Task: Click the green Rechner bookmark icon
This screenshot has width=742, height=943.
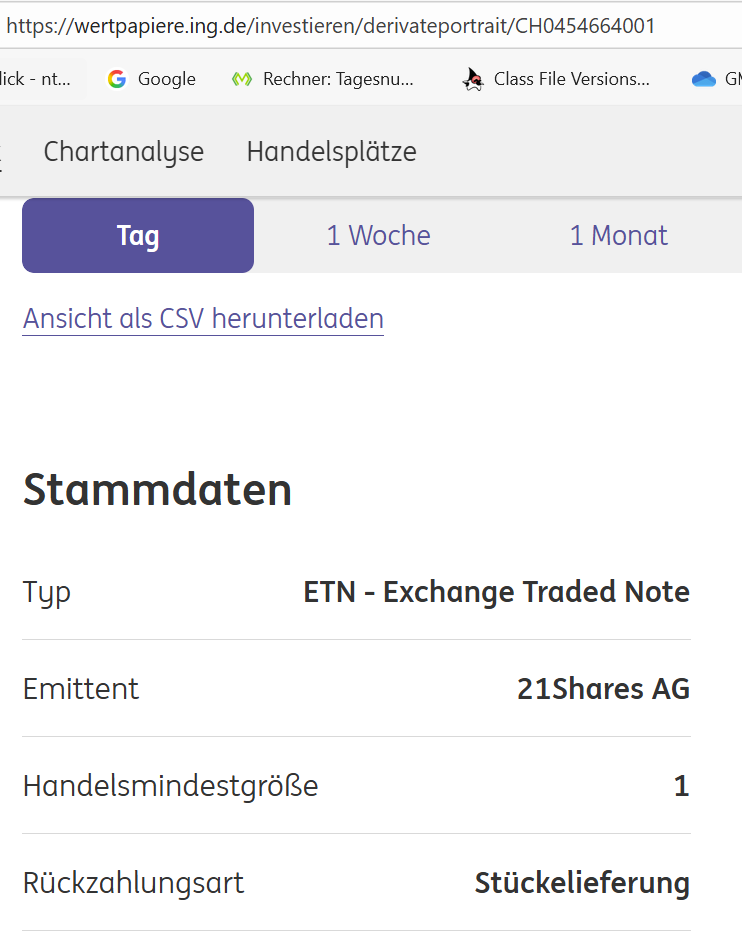Action: 241,79
